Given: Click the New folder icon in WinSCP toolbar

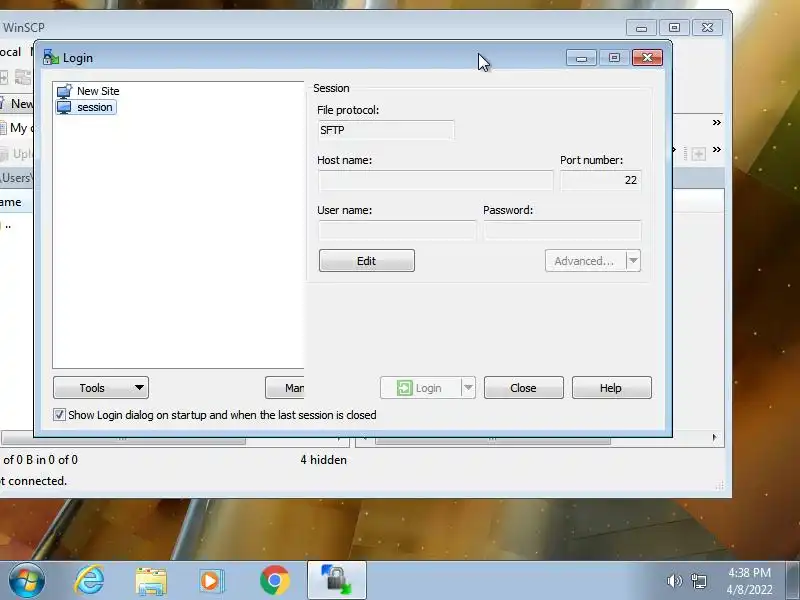Looking at the screenshot, I should [x=698, y=153].
